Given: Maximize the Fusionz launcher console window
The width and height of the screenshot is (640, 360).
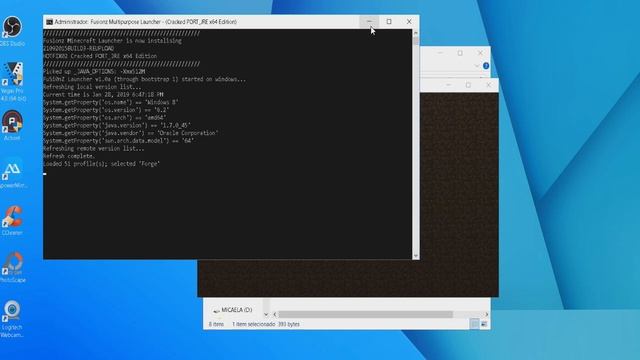Looking at the screenshot, I should click(389, 22).
